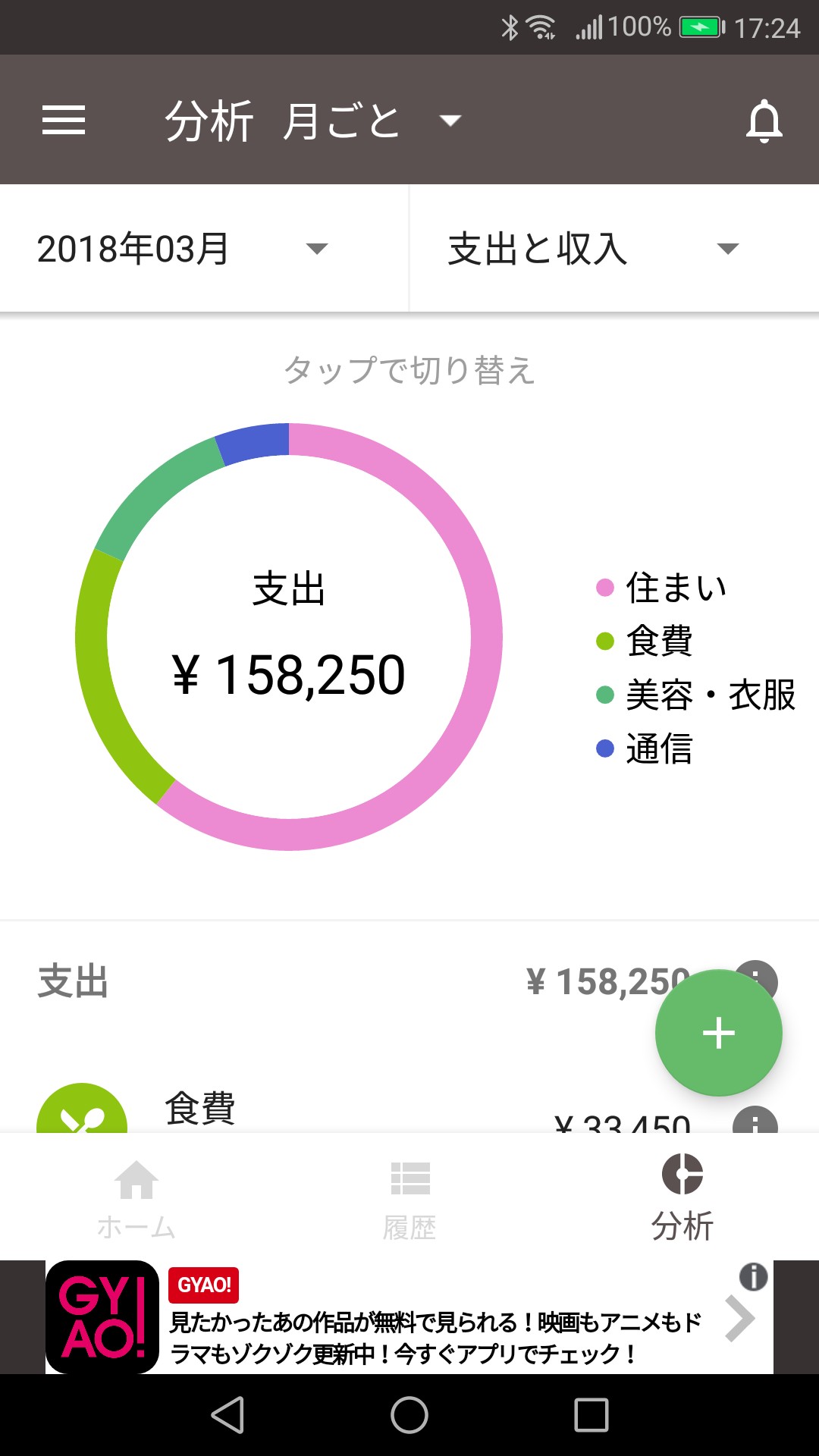Screen dimensions: 819x1456
Task: Tap the donut chart center to switch view
Action: [x=289, y=637]
